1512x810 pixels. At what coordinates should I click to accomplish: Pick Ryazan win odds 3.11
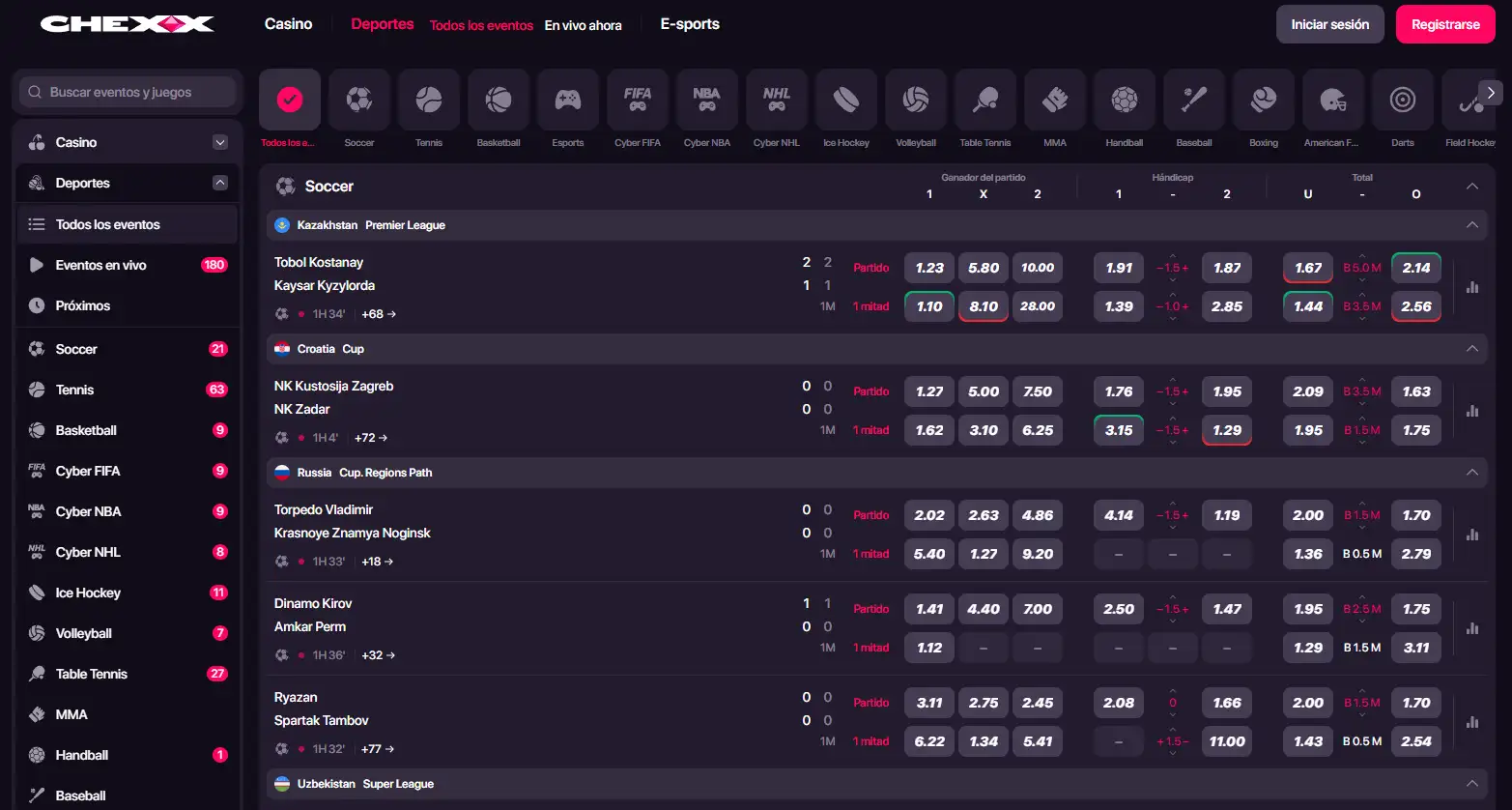[929, 703]
